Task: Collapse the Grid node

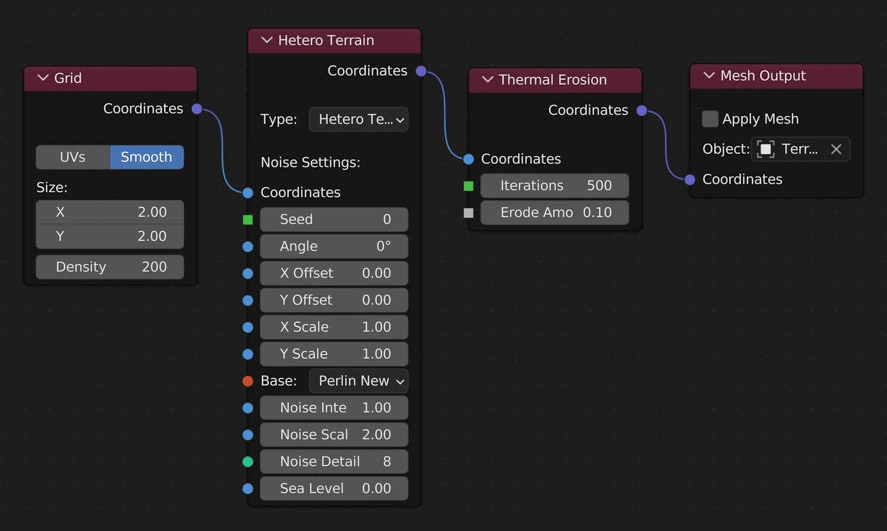Action: (x=43, y=78)
